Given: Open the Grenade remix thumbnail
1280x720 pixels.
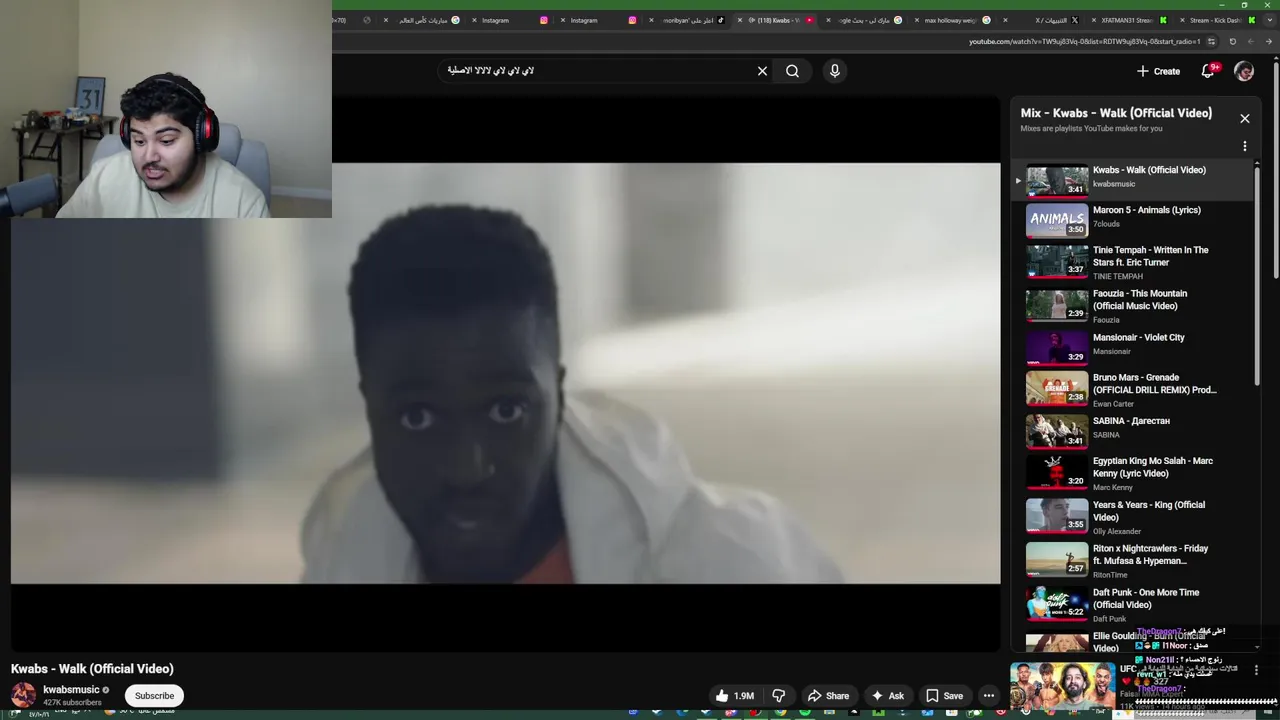Looking at the screenshot, I should click(1057, 388).
